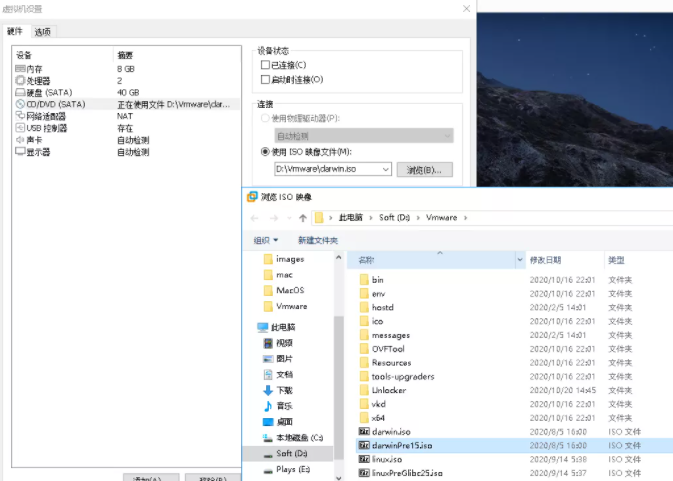Select Use physical drive radio button

265,118
